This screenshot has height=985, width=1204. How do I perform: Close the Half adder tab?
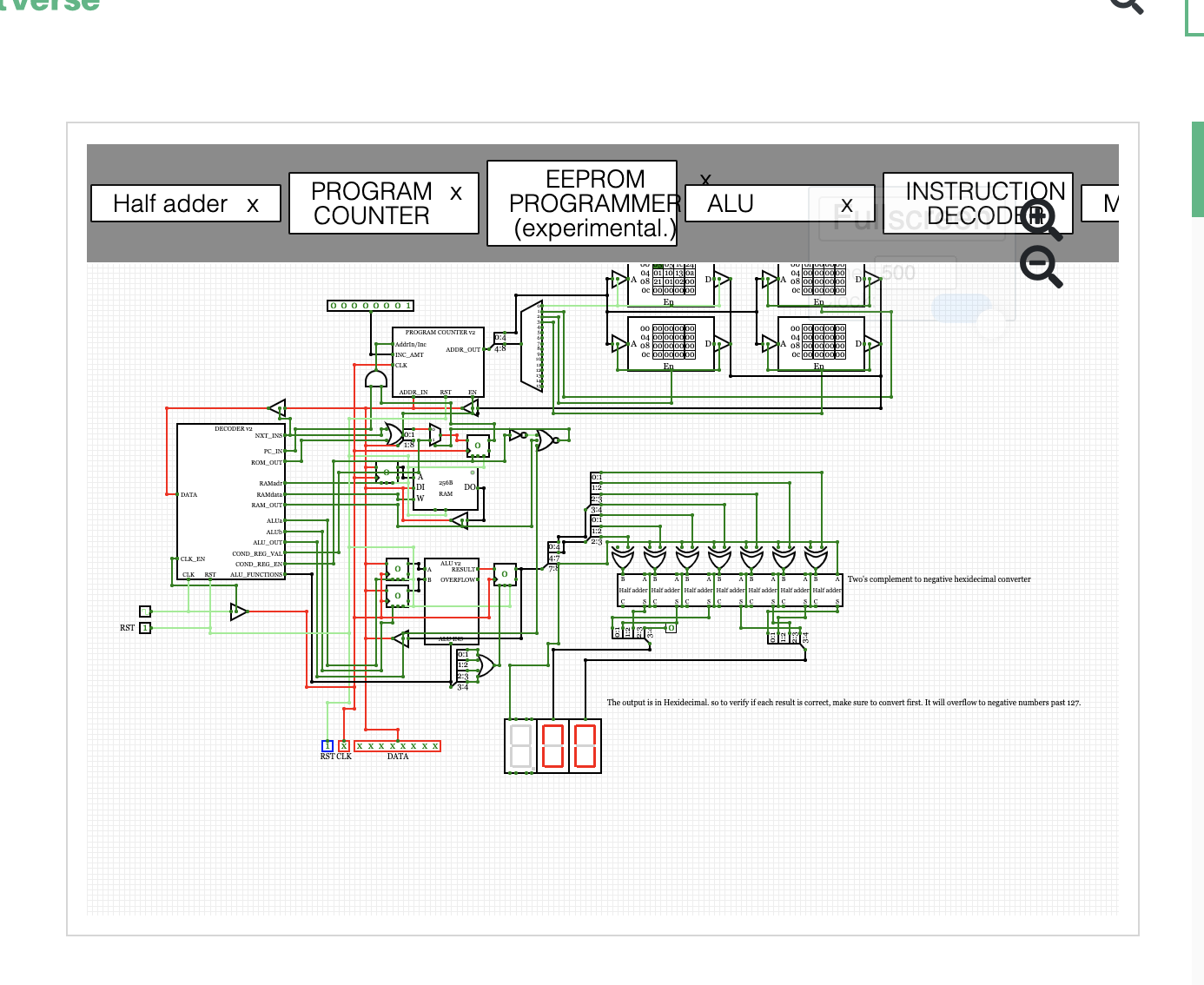pos(253,205)
